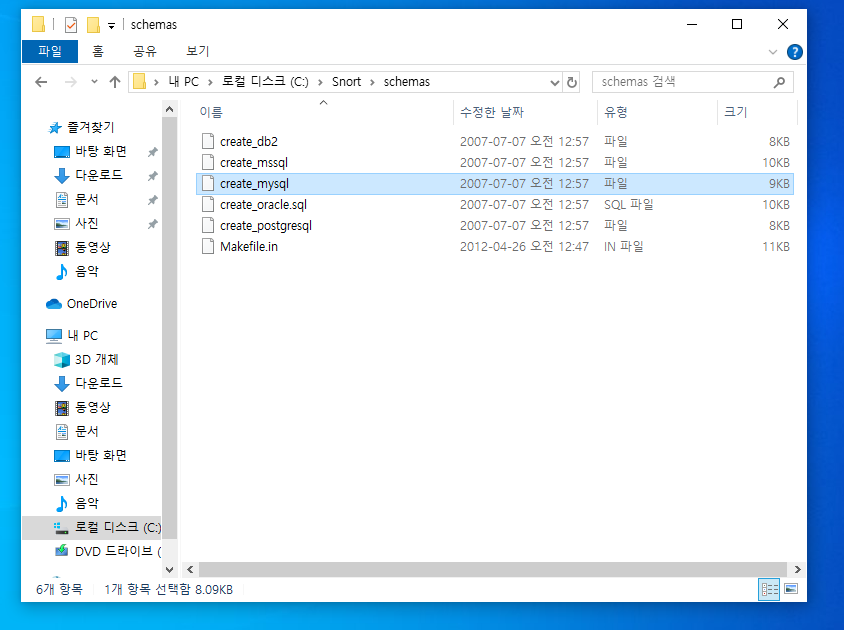Refresh the folder view
Screen dimensions: 844x630
(572, 82)
